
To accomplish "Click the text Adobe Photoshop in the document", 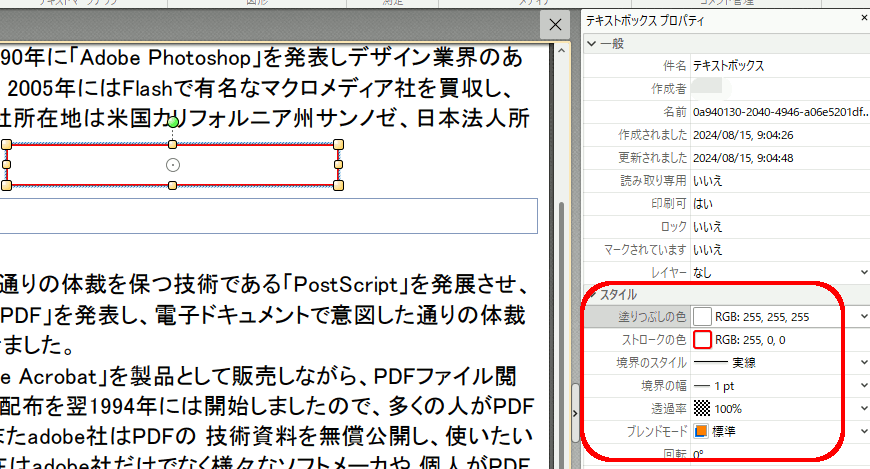I will coord(165,58).
